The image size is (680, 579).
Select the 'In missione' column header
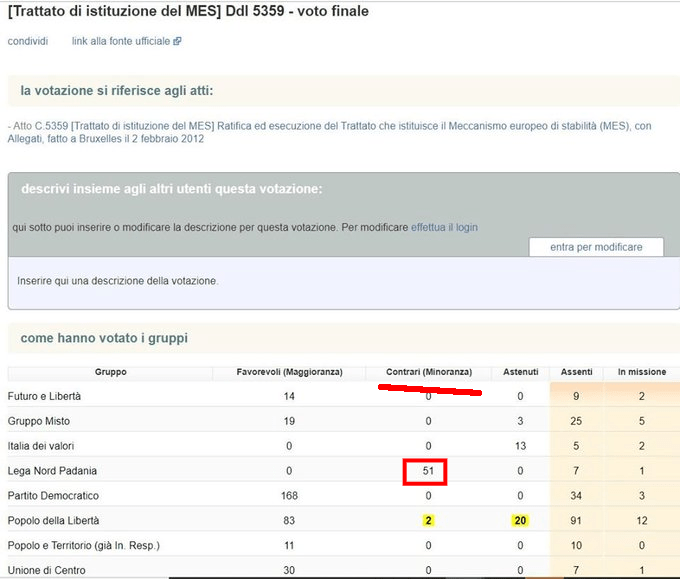[x=642, y=372]
